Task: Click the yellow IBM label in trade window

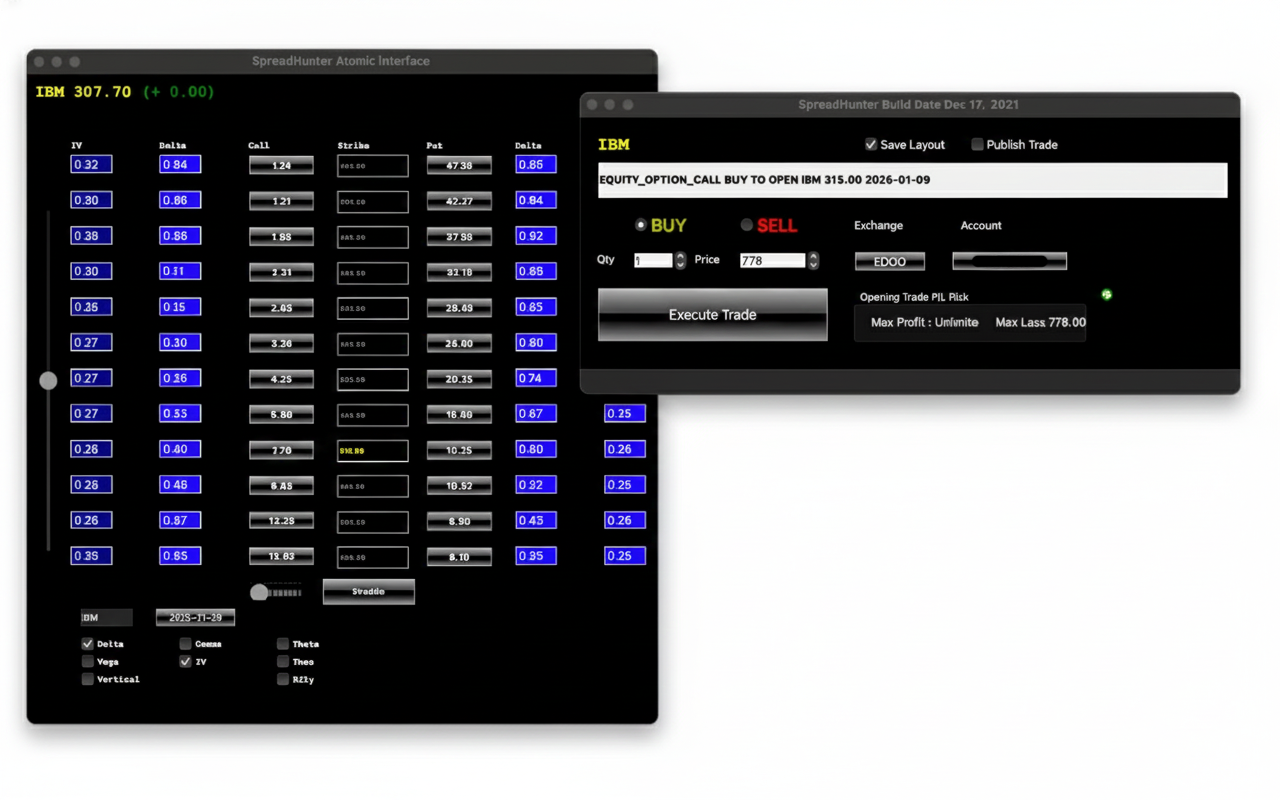Action: click(x=613, y=145)
